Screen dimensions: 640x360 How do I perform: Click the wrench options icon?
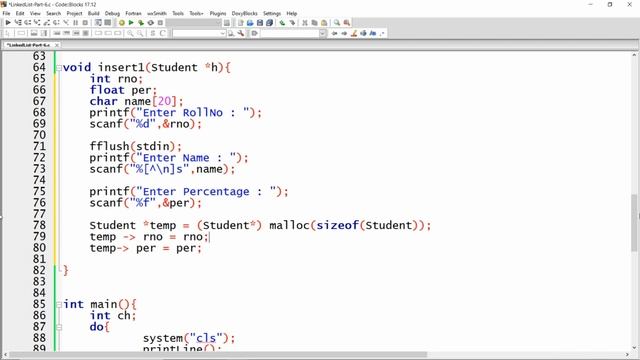(x=241, y=33)
